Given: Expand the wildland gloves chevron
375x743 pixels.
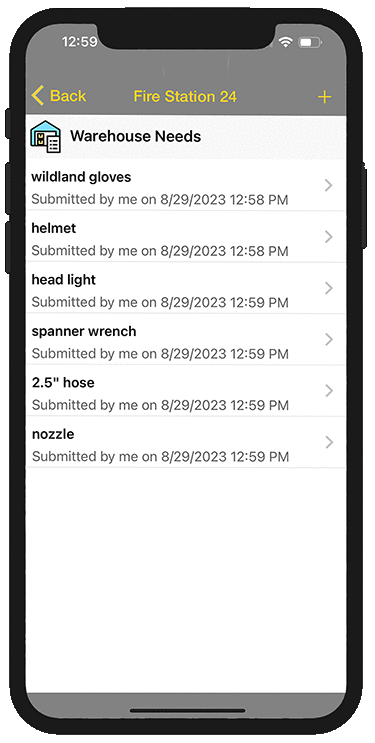Looking at the screenshot, I should tap(329, 186).
